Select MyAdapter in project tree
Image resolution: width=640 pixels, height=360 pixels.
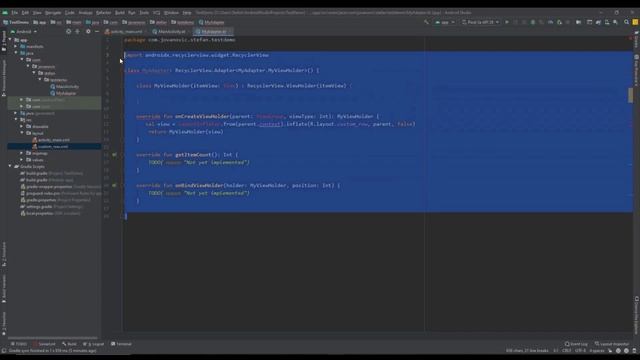tap(63, 93)
